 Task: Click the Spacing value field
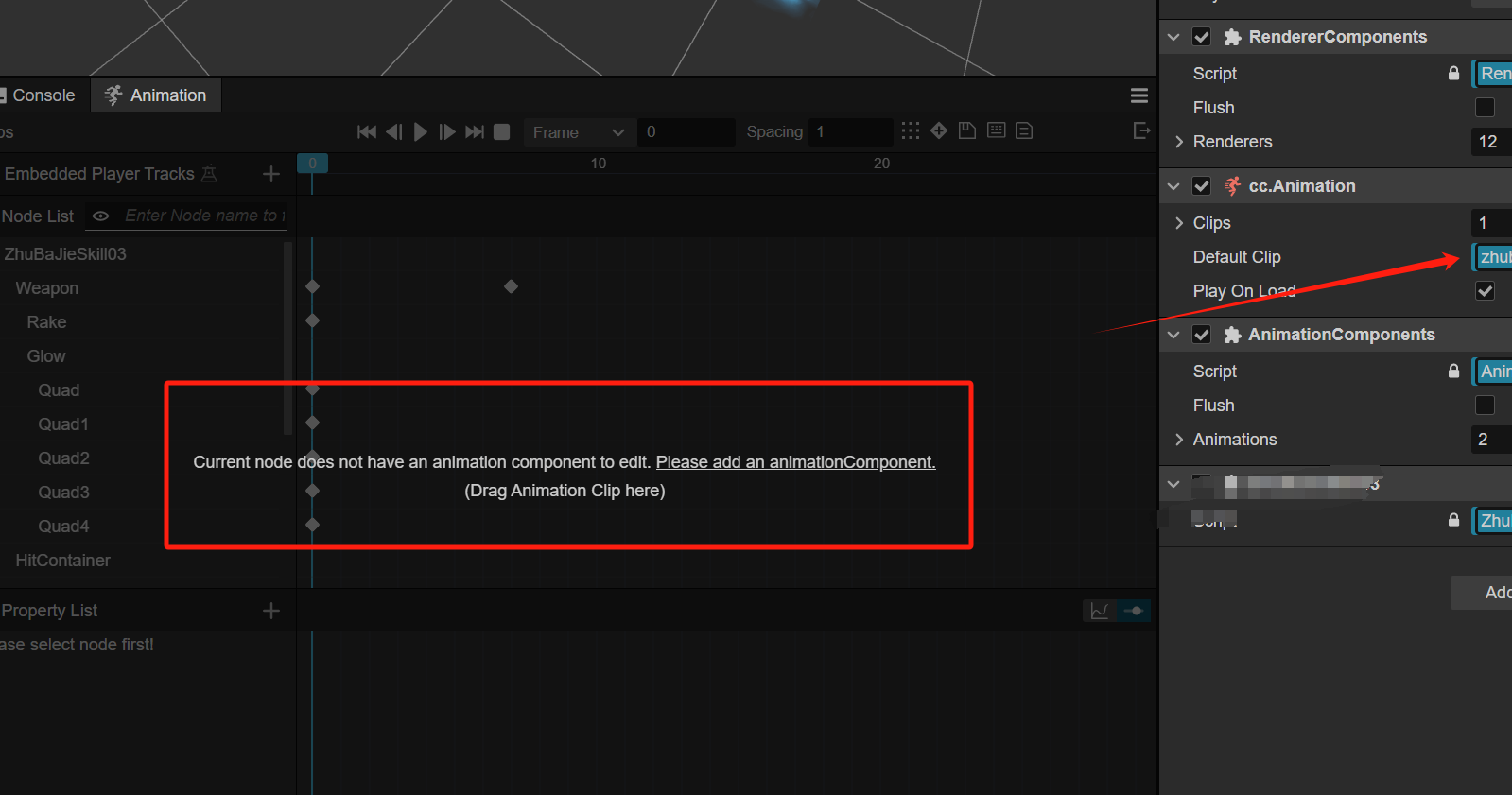[x=849, y=132]
